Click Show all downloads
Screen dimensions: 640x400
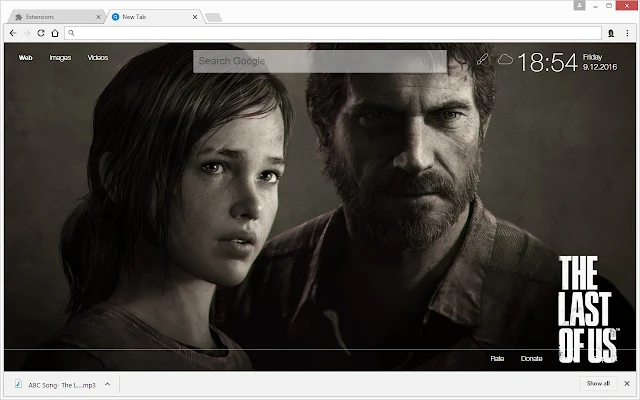(598, 384)
